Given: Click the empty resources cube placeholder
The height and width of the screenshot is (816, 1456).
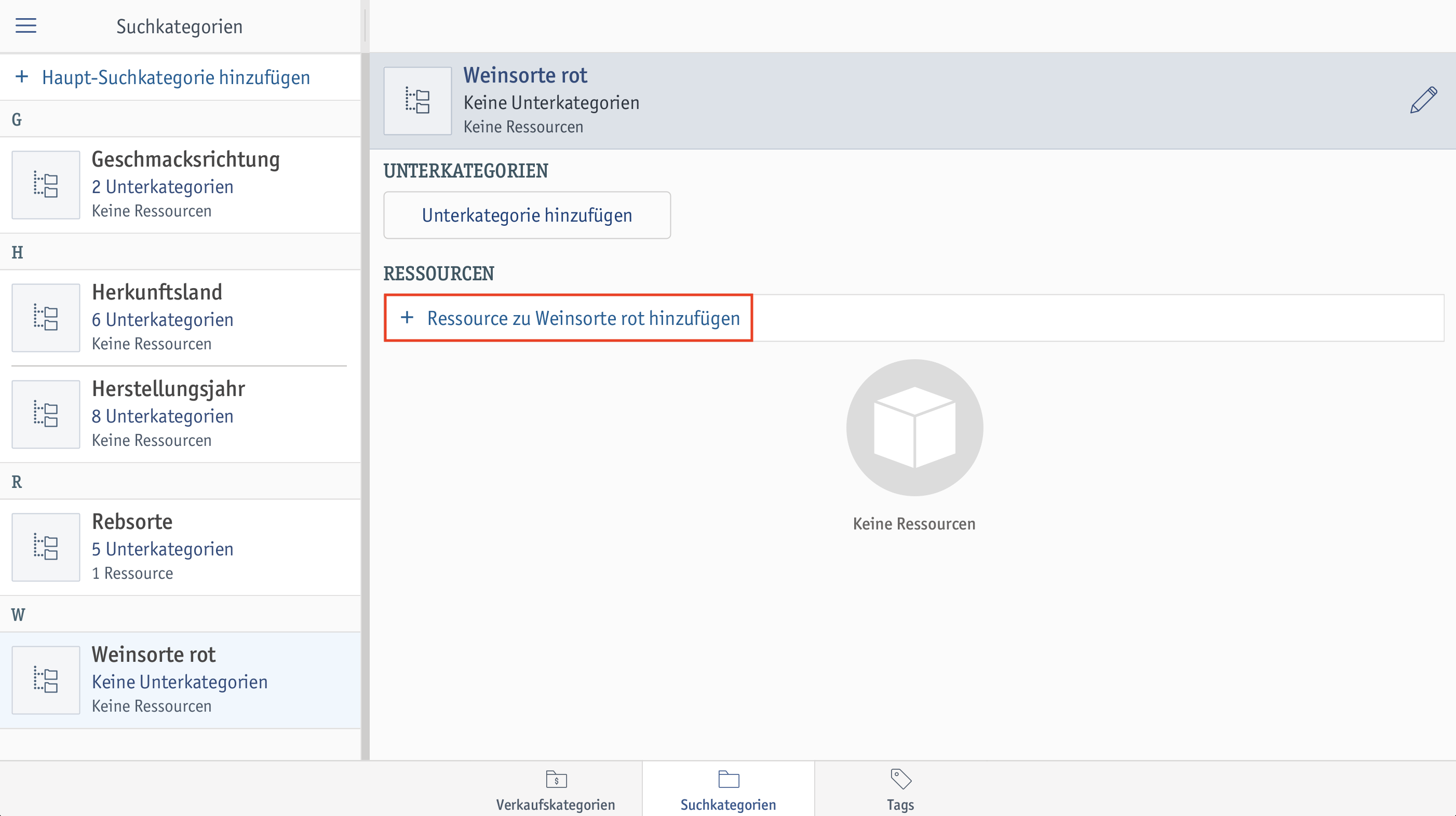Looking at the screenshot, I should coord(914,428).
